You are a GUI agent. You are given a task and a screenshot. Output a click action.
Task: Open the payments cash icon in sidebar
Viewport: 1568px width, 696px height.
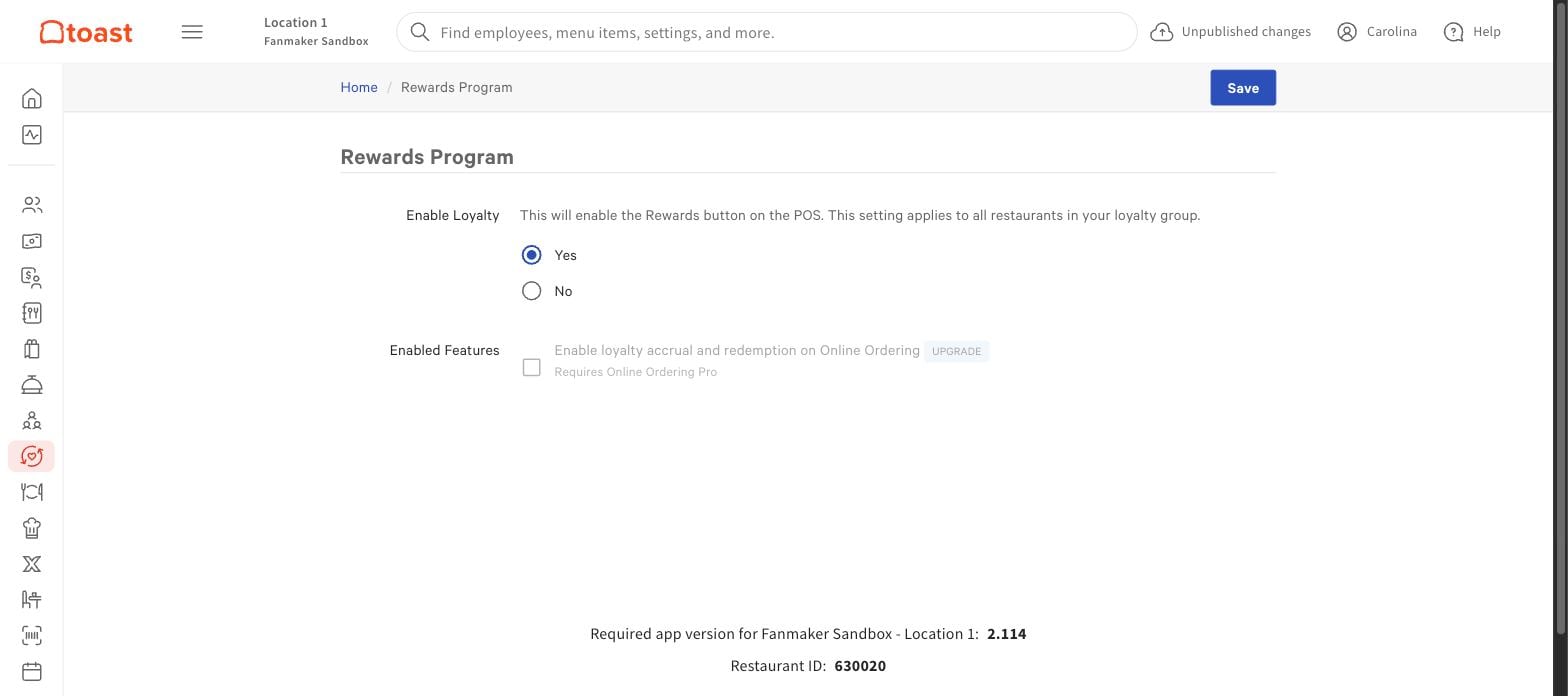point(32,241)
